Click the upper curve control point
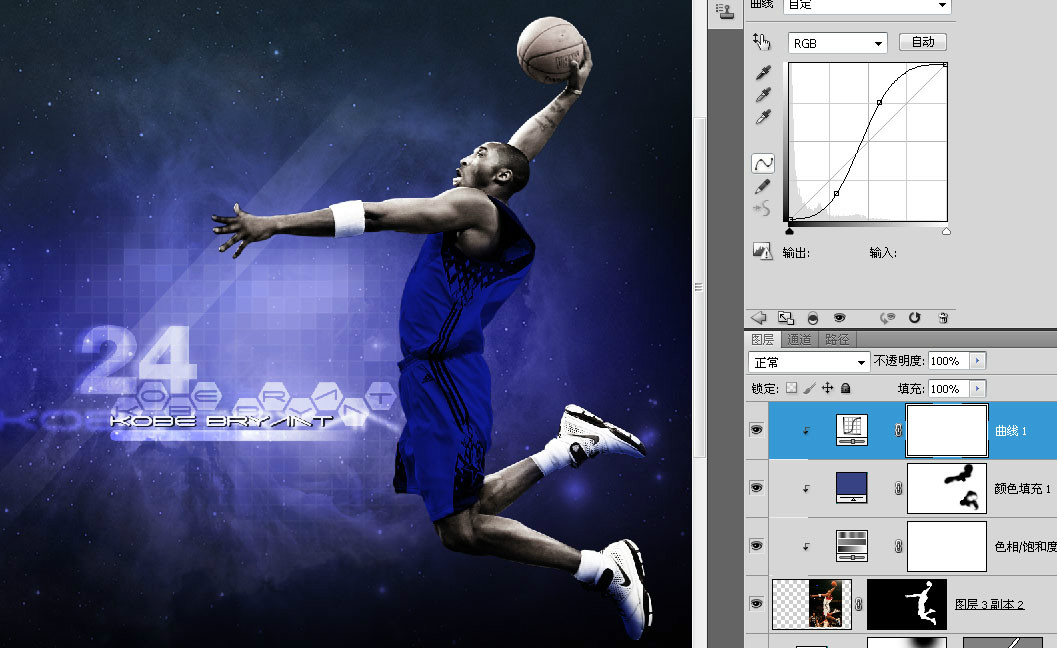Viewport: 1057px width, 648px height. coord(879,102)
